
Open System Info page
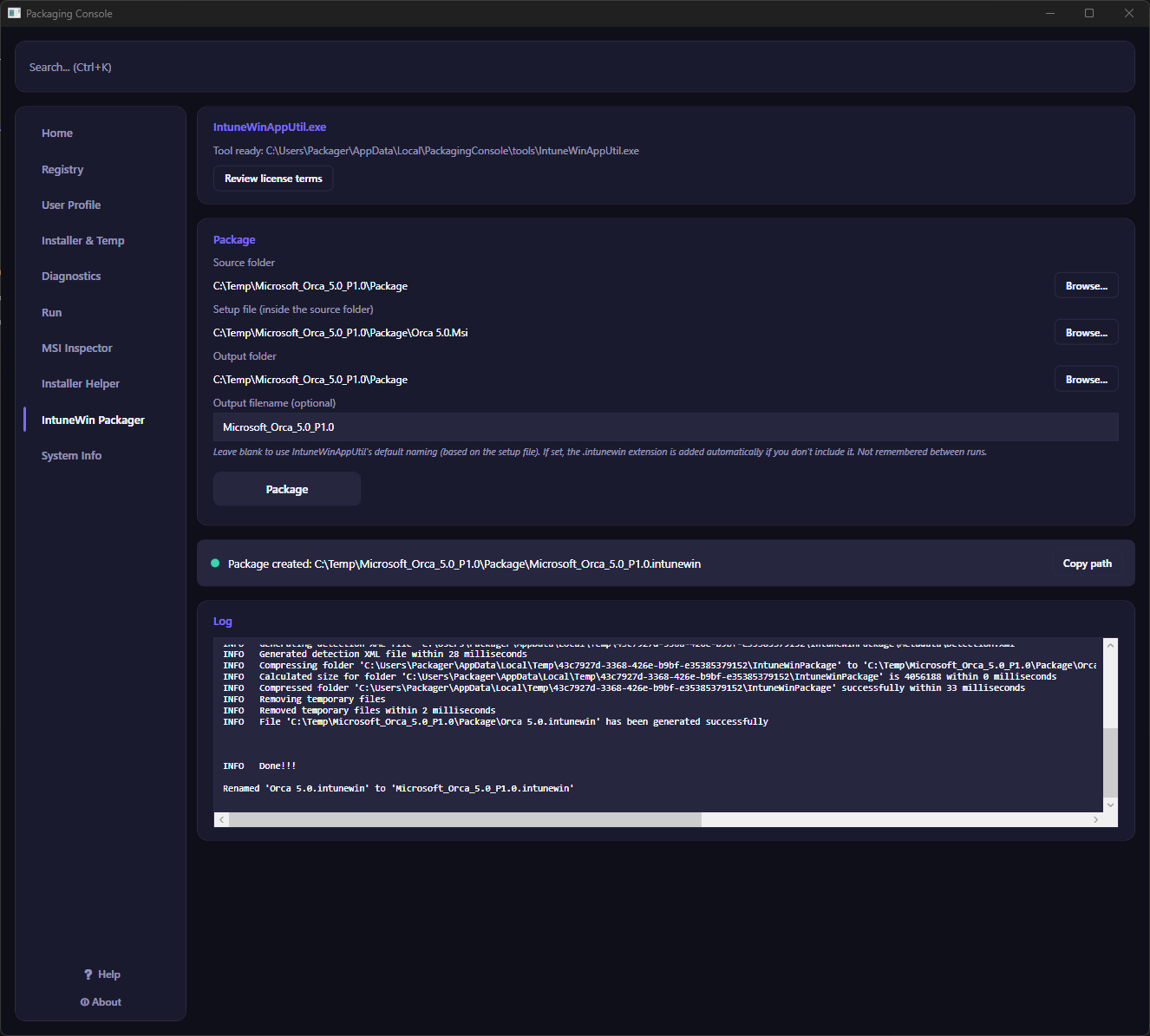tap(71, 456)
